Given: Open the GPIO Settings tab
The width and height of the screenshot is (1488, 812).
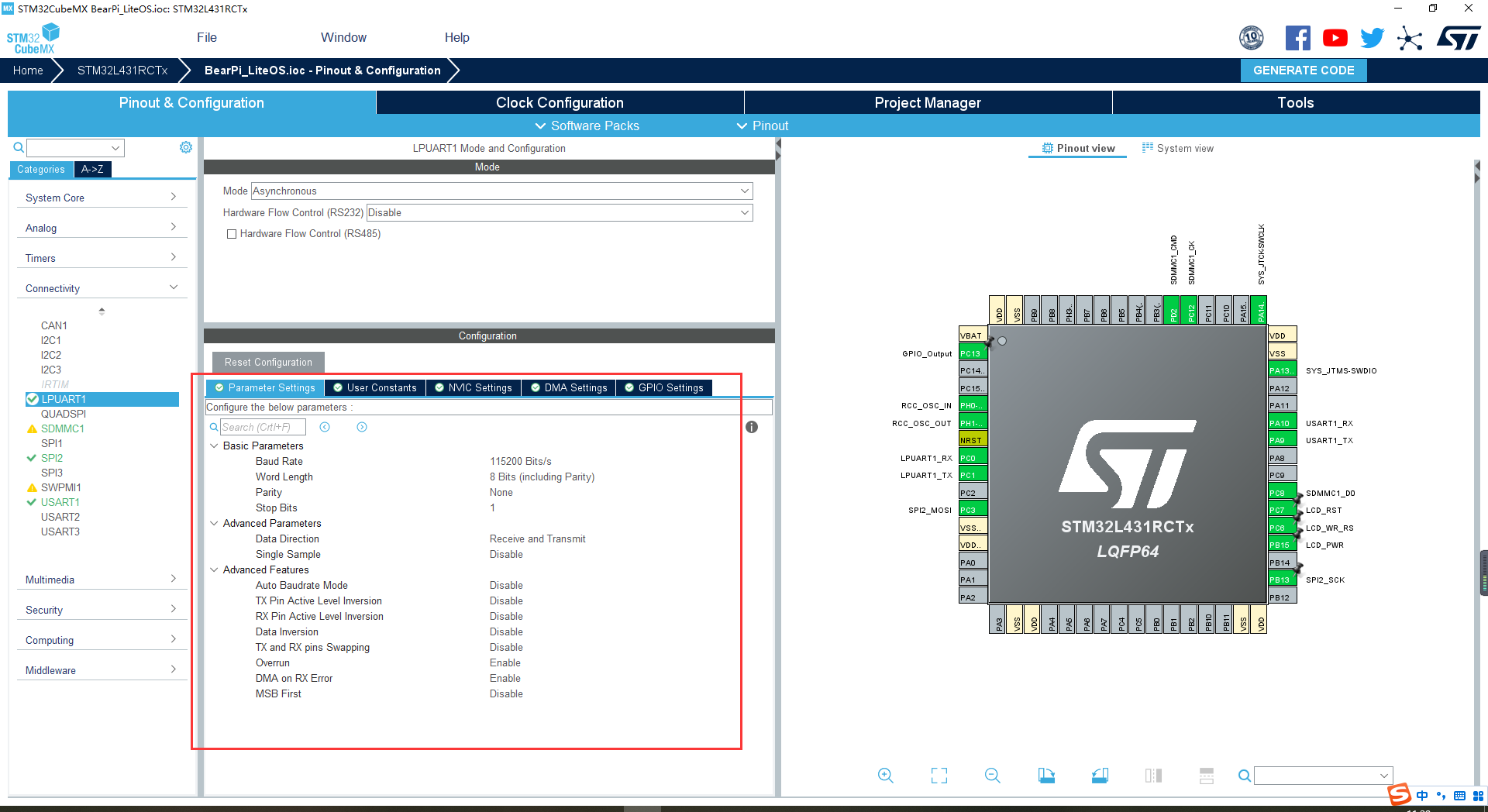Looking at the screenshot, I should pos(664,387).
